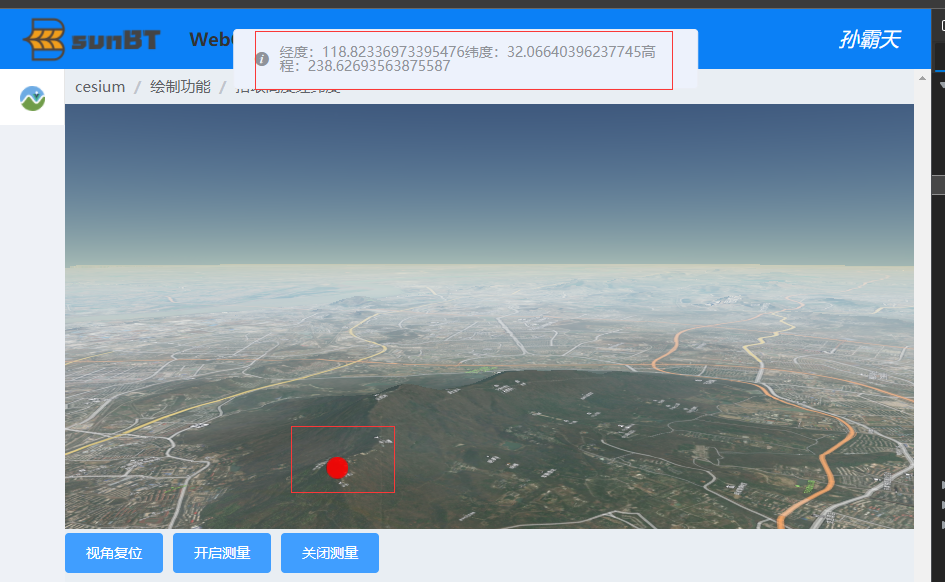Viewport: 945px width, 582px height.
Task: Click the 绘制功能 breadcrumb item
Action: [x=180, y=87]
